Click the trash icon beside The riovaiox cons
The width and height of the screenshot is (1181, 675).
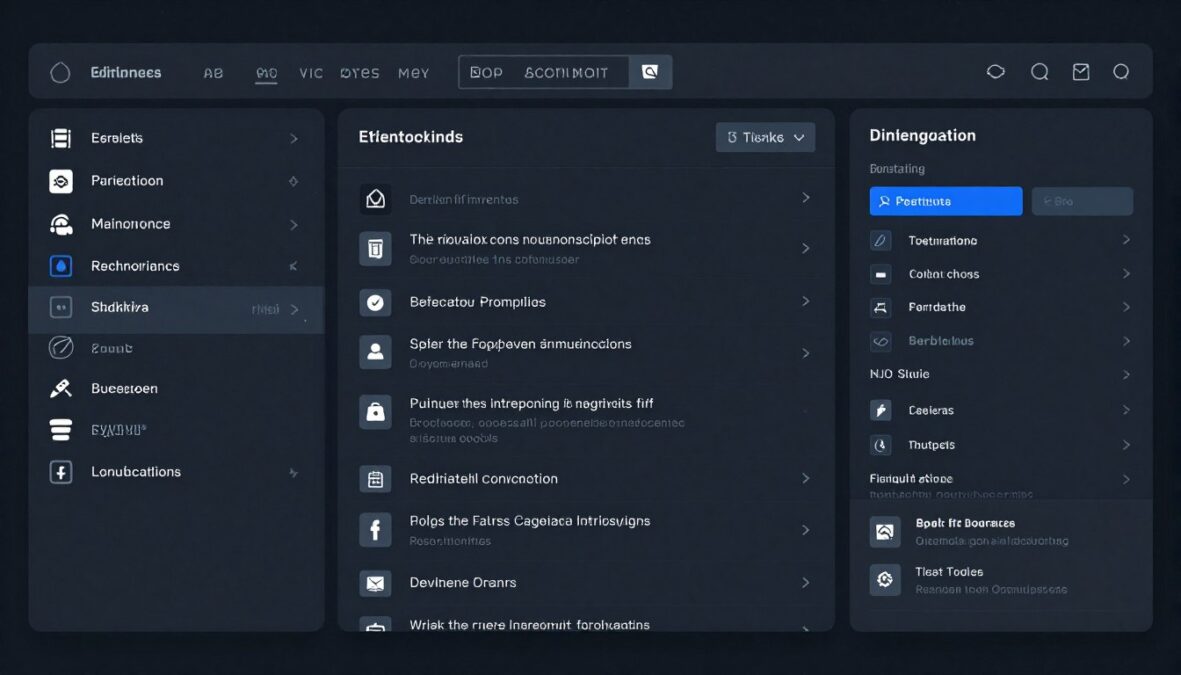(x=375, y=248)
